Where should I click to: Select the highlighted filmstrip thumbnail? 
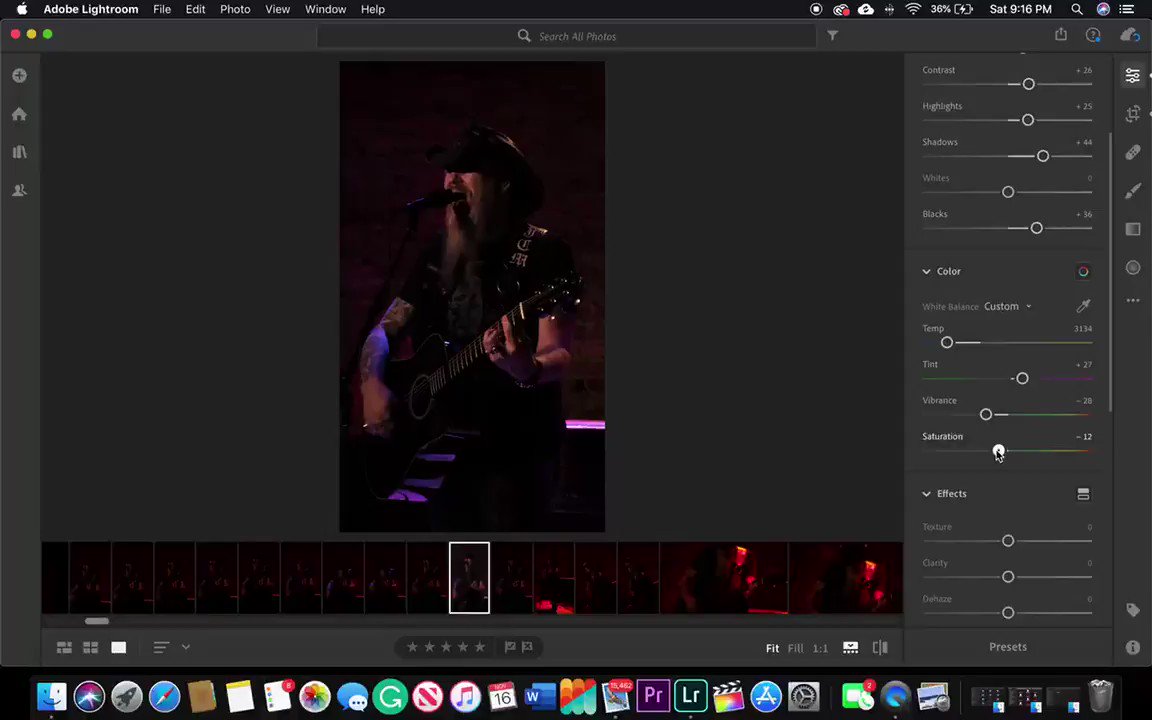coord(469,577)
